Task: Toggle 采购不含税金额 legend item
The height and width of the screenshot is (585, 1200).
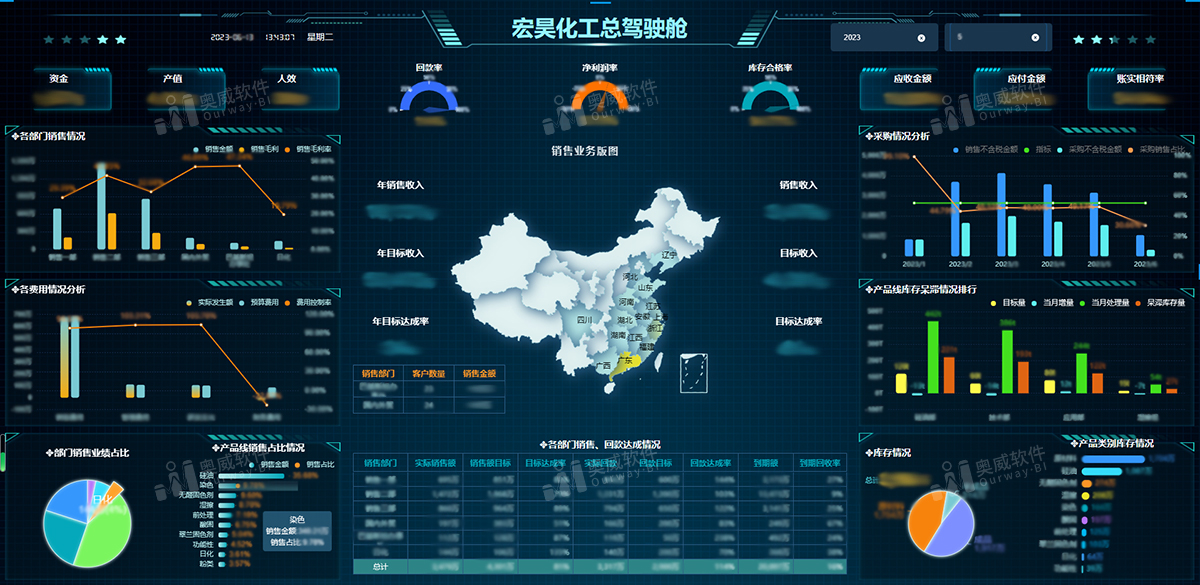Action: click(1089, 149)
